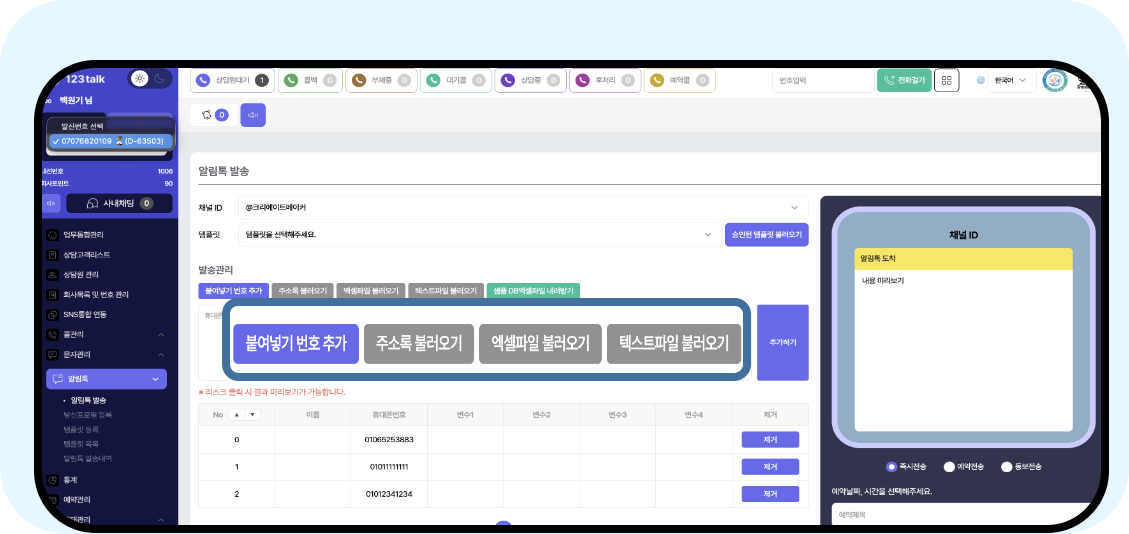Open 사내채팅 headset chat
The width and height of the screenshot is (1129, 534).
(x=119, y=203)
